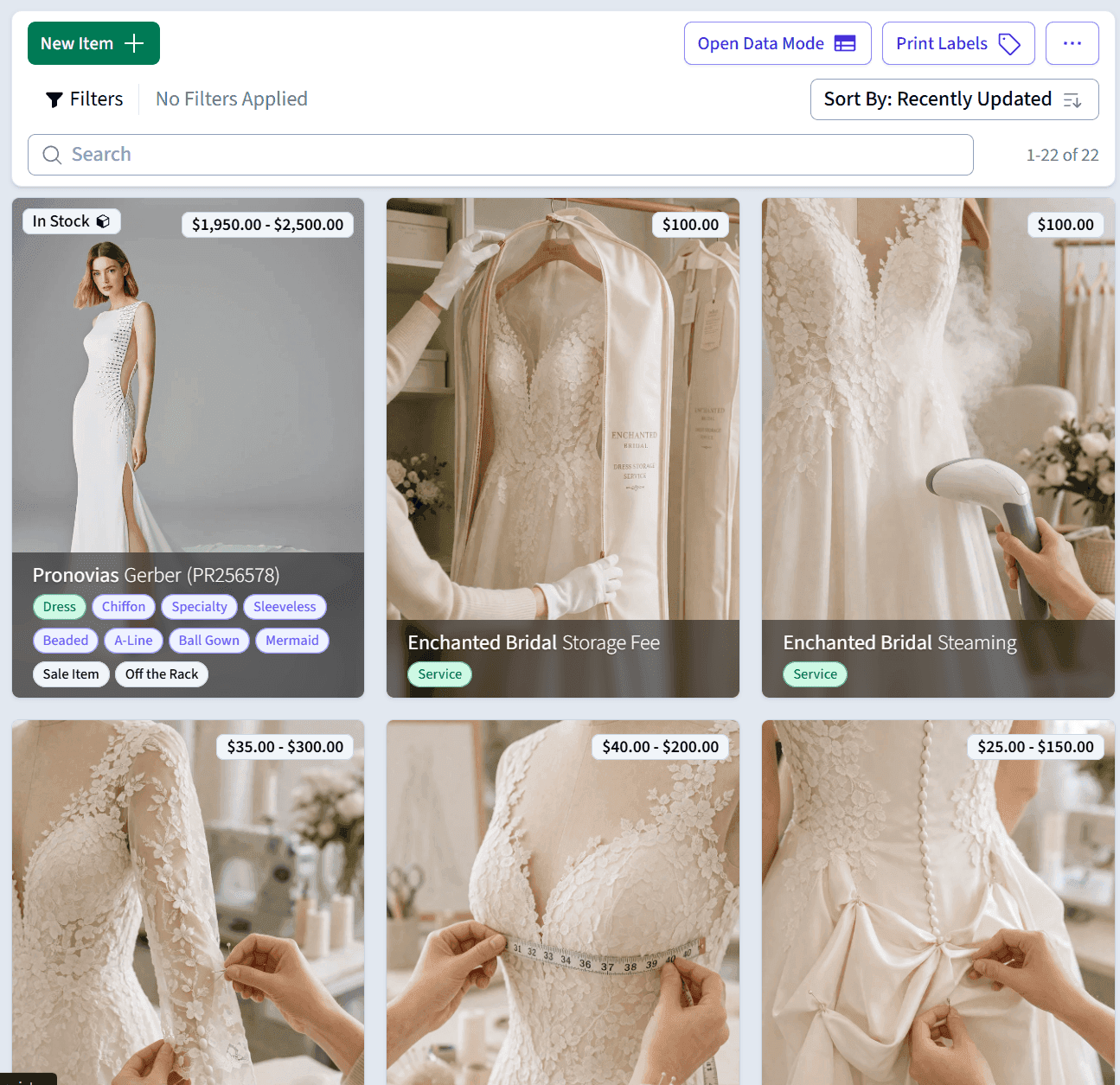Click the Enchanted Bridal Steaming title
Image resolution: width=1120 pixels, height=1085 pixels.
899,642
